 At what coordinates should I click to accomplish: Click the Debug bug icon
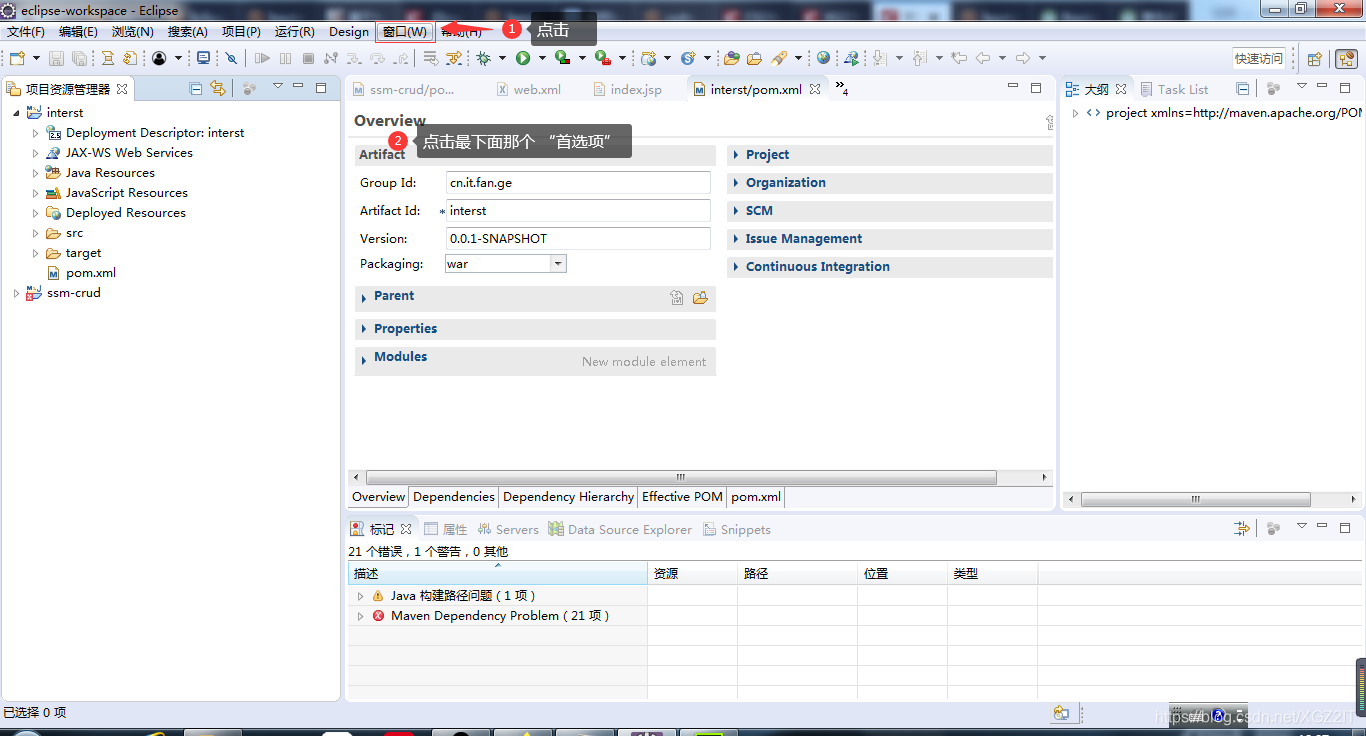(484, 59)
